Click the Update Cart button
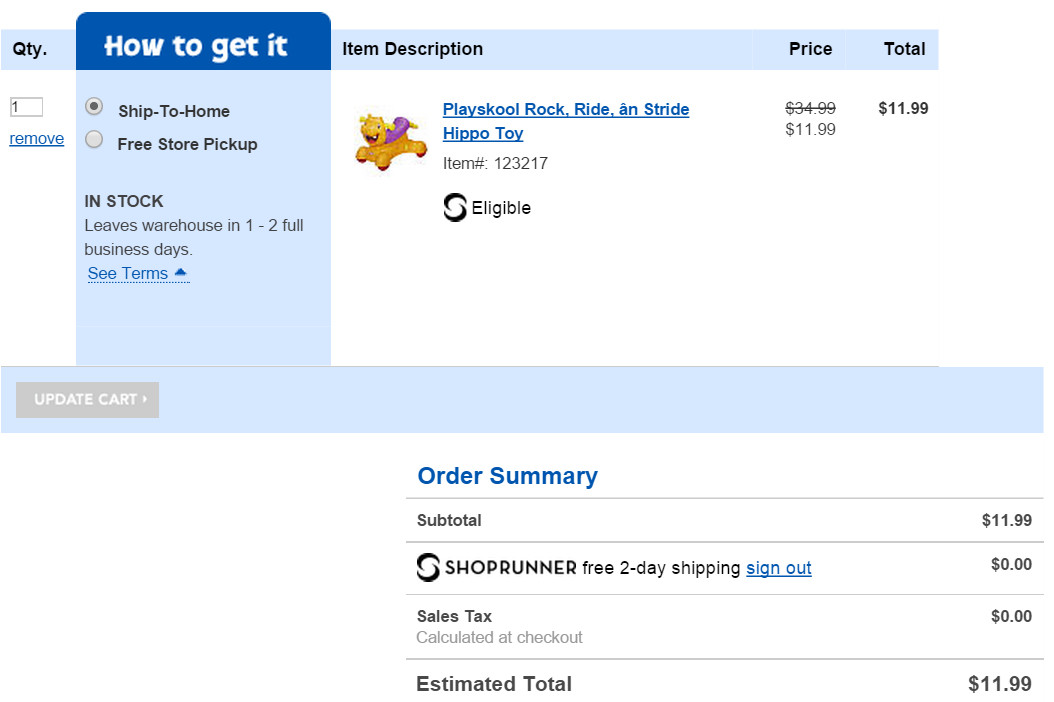 [87, 400]
